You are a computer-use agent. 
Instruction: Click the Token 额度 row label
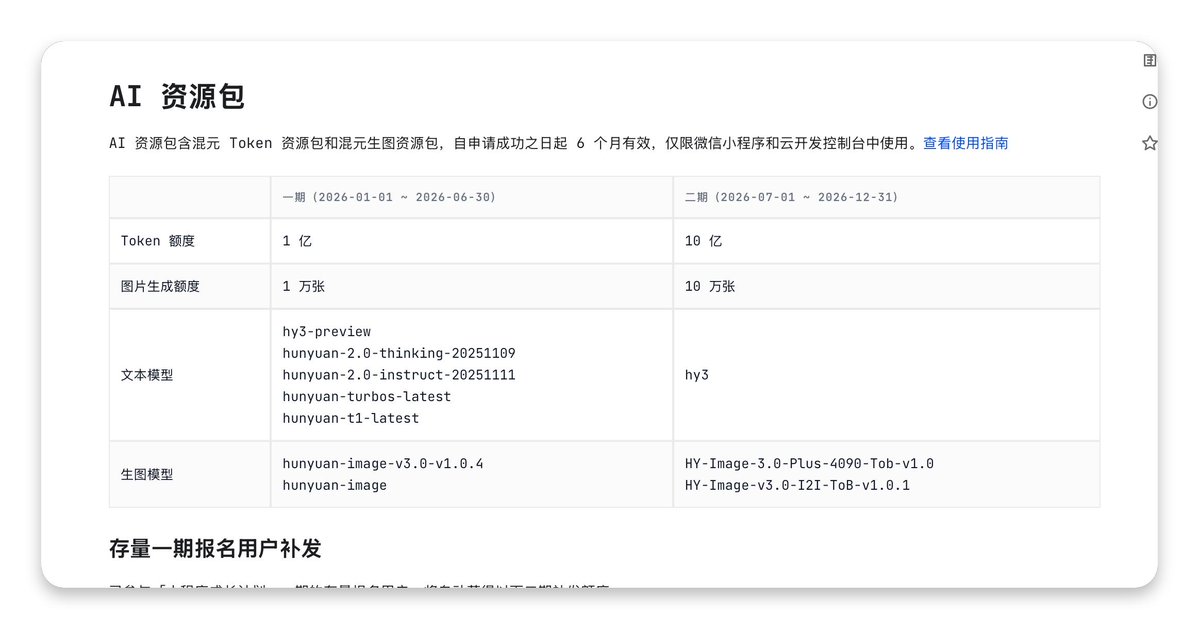tap(158, 241)
